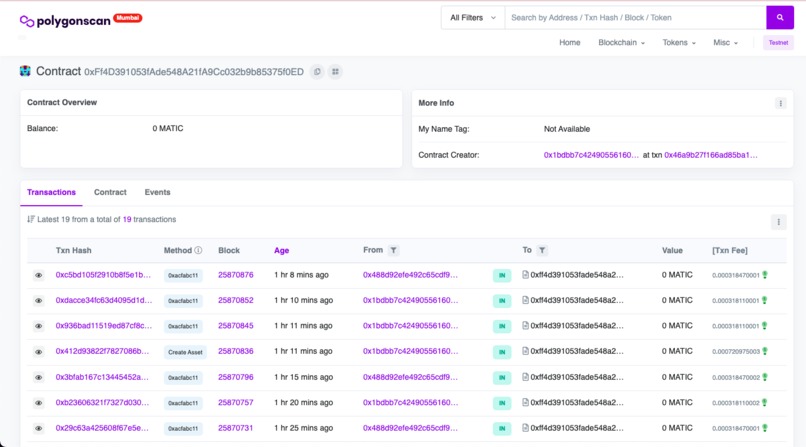Switch to the Transactions tab
The height and width of the screenshot is (447, 806).
51,192
